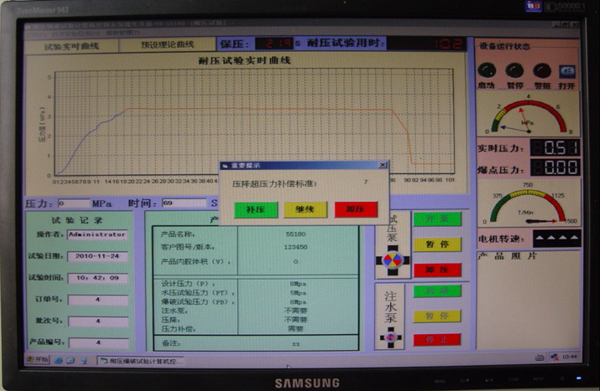The image size is (600, 391).
Task: Click red 停止 button for water pump
Action: point(437,340)
